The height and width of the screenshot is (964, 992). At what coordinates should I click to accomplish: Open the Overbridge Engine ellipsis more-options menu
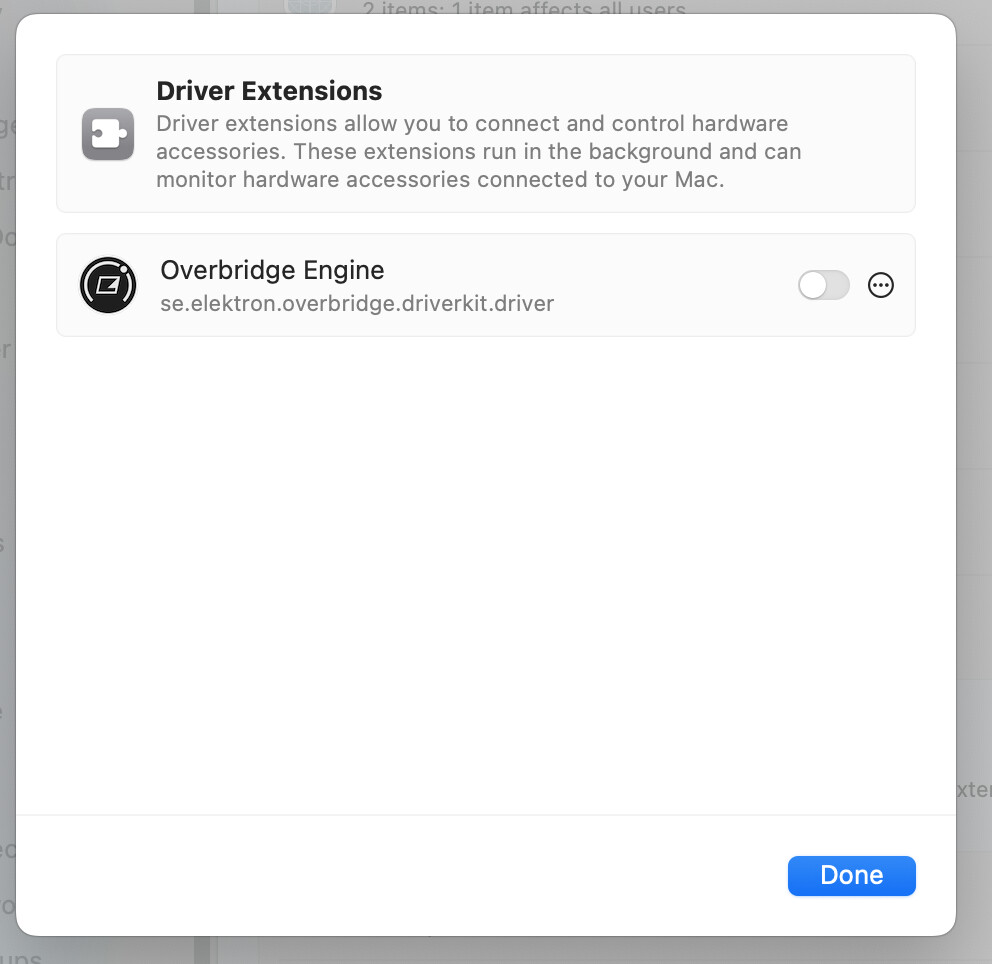(x=881, y=285)
